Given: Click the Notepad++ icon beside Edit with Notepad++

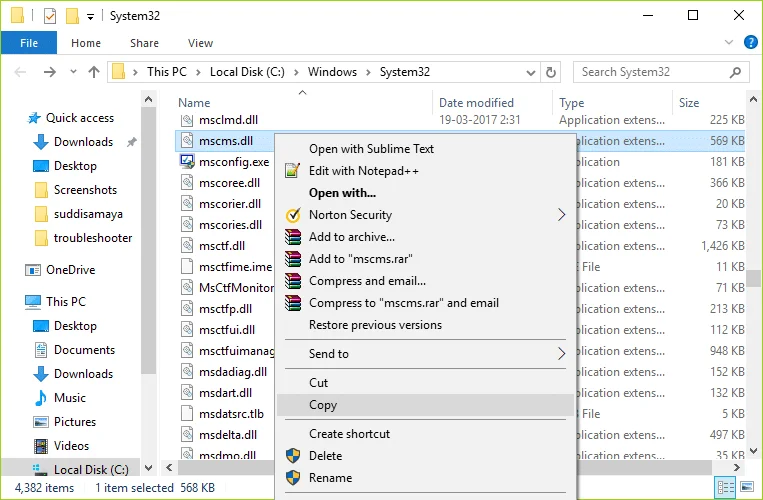Looking at the screenshot, I should 292,171.
